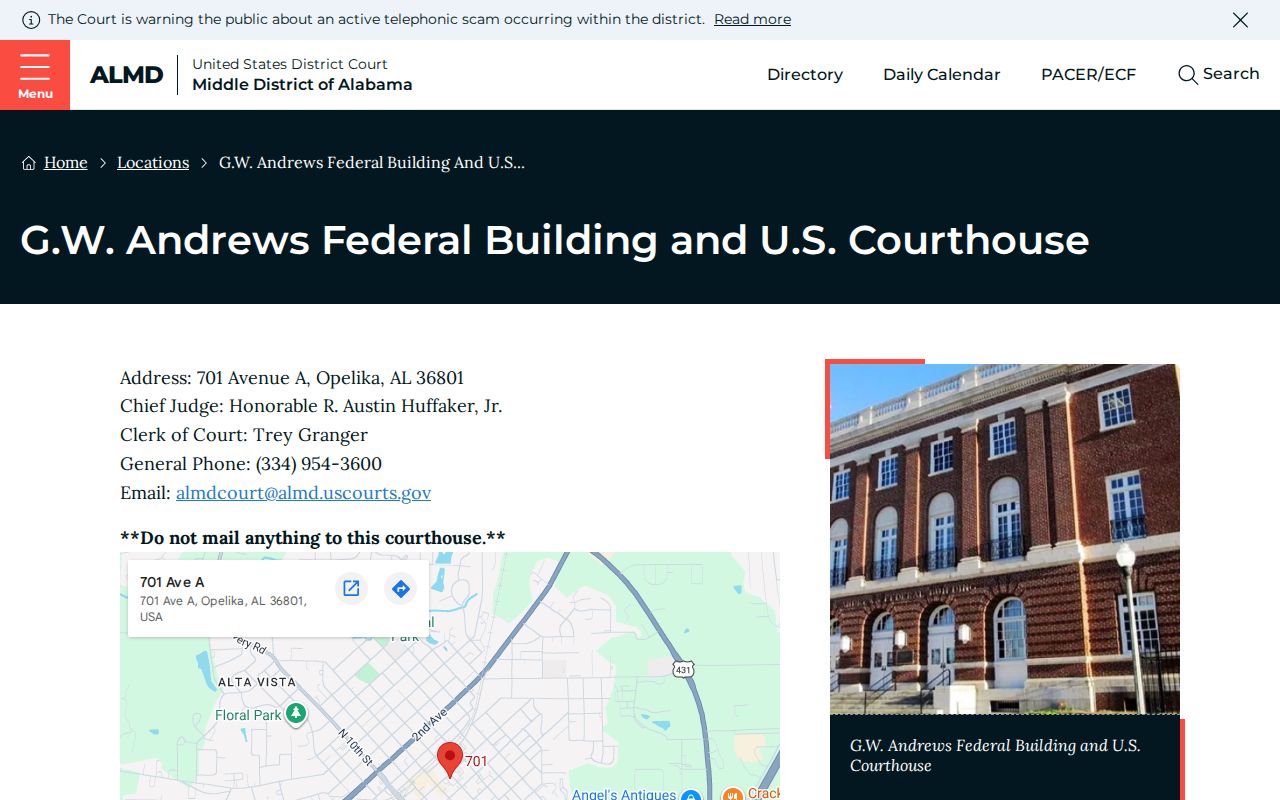1280x800 pixels.
Task: Click the courthouse photo caption text
Action: (995, 756)
